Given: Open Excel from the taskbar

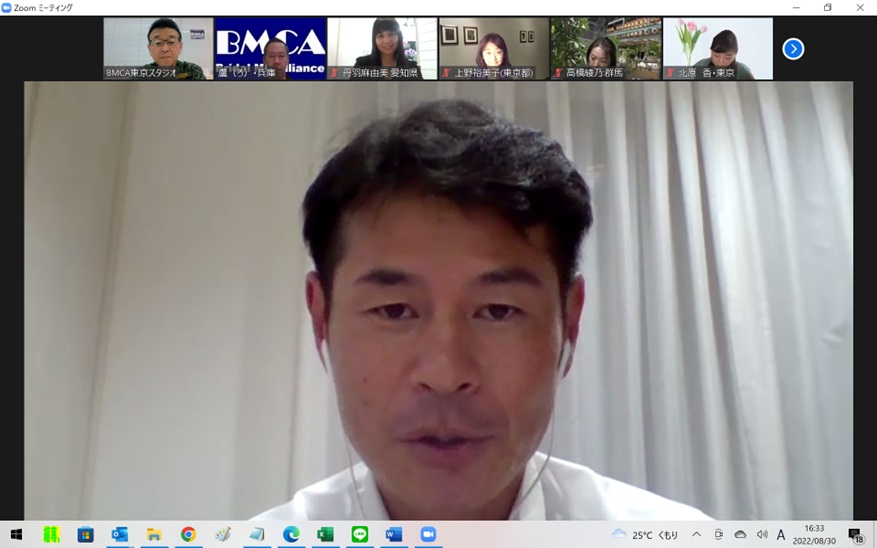Looking at the screenshot, I should (325, 535).
